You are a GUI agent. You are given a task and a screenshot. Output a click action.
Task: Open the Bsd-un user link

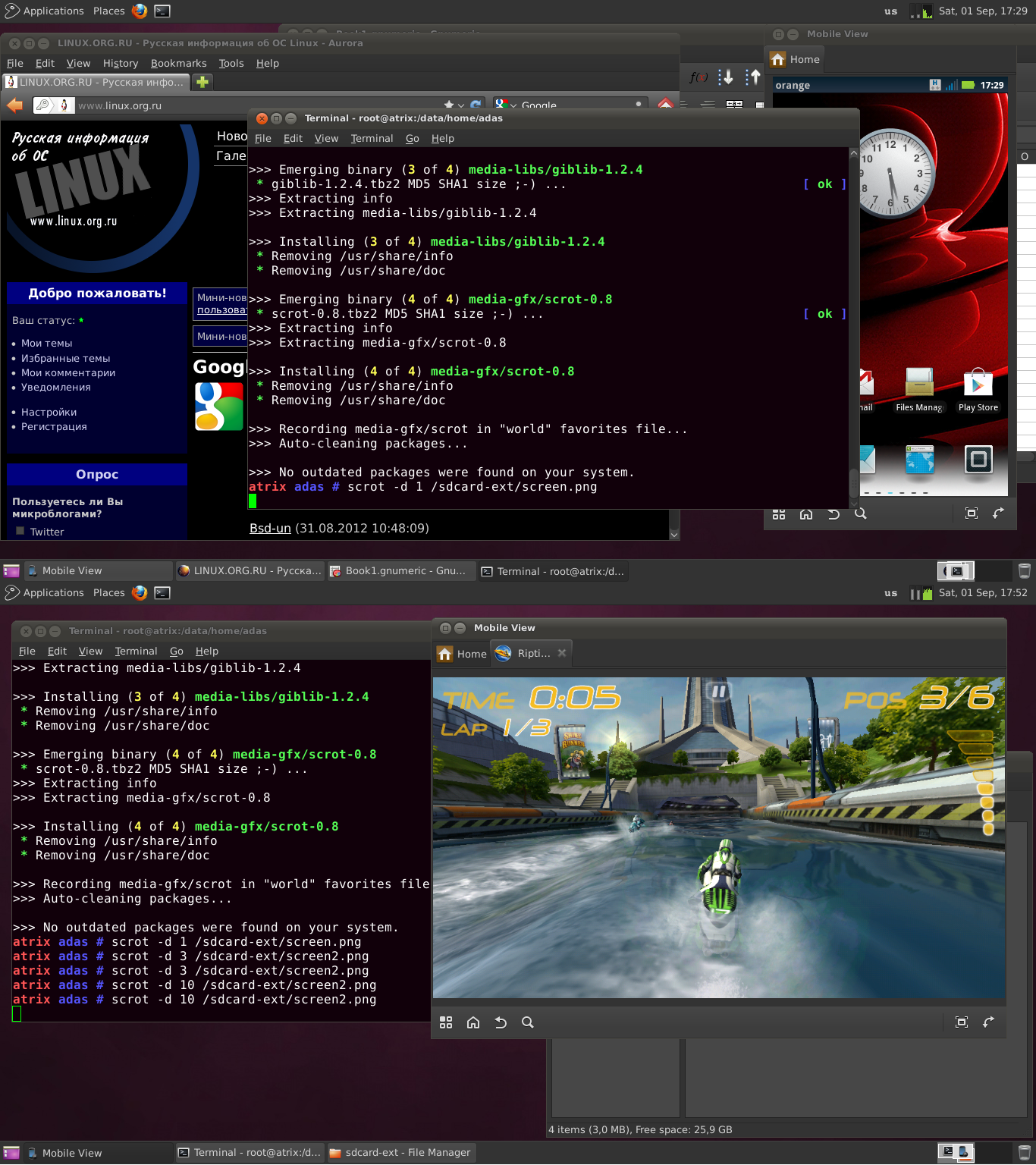click(x=270, y=528)
